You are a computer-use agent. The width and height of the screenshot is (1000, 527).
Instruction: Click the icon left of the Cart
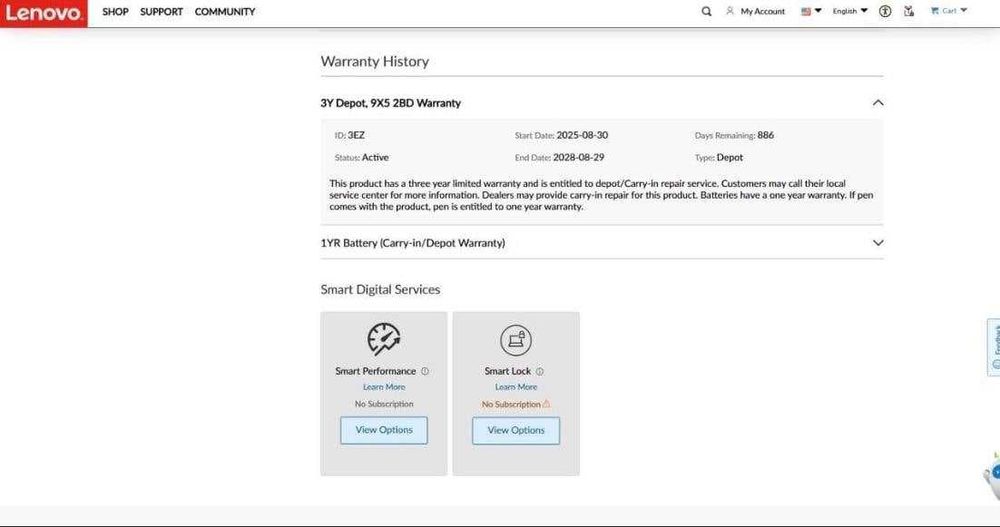pos(909,11)
